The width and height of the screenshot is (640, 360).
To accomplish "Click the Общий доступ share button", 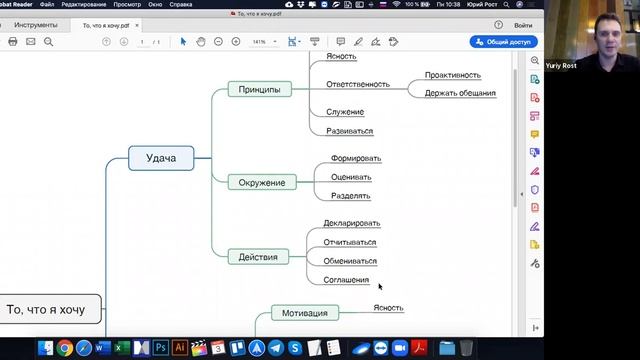I will click(x=503, y=42).
